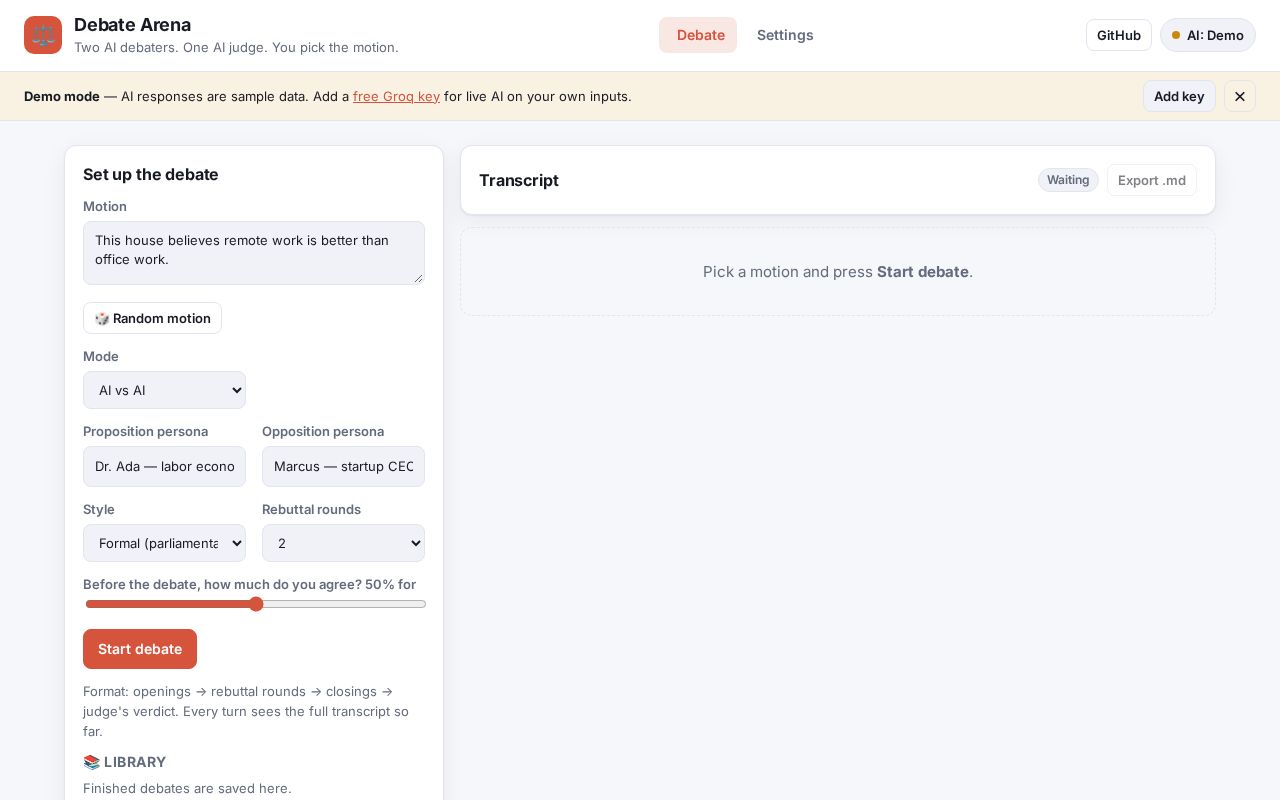Open the GitHub link button
Screen dimensions: 1280x800
1119,35
